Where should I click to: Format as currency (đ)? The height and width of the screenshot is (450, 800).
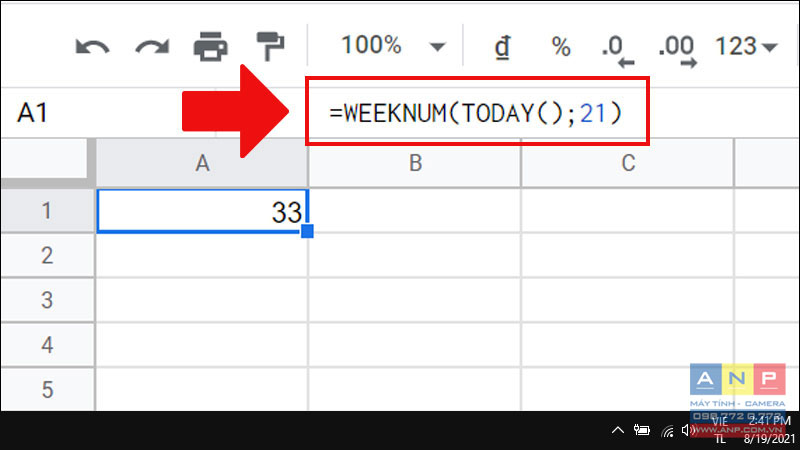(501, 46)
